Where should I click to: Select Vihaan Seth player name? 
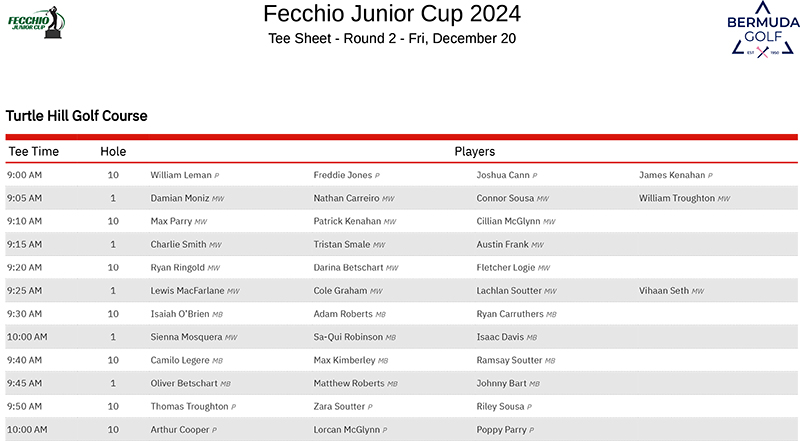(664, 291)
